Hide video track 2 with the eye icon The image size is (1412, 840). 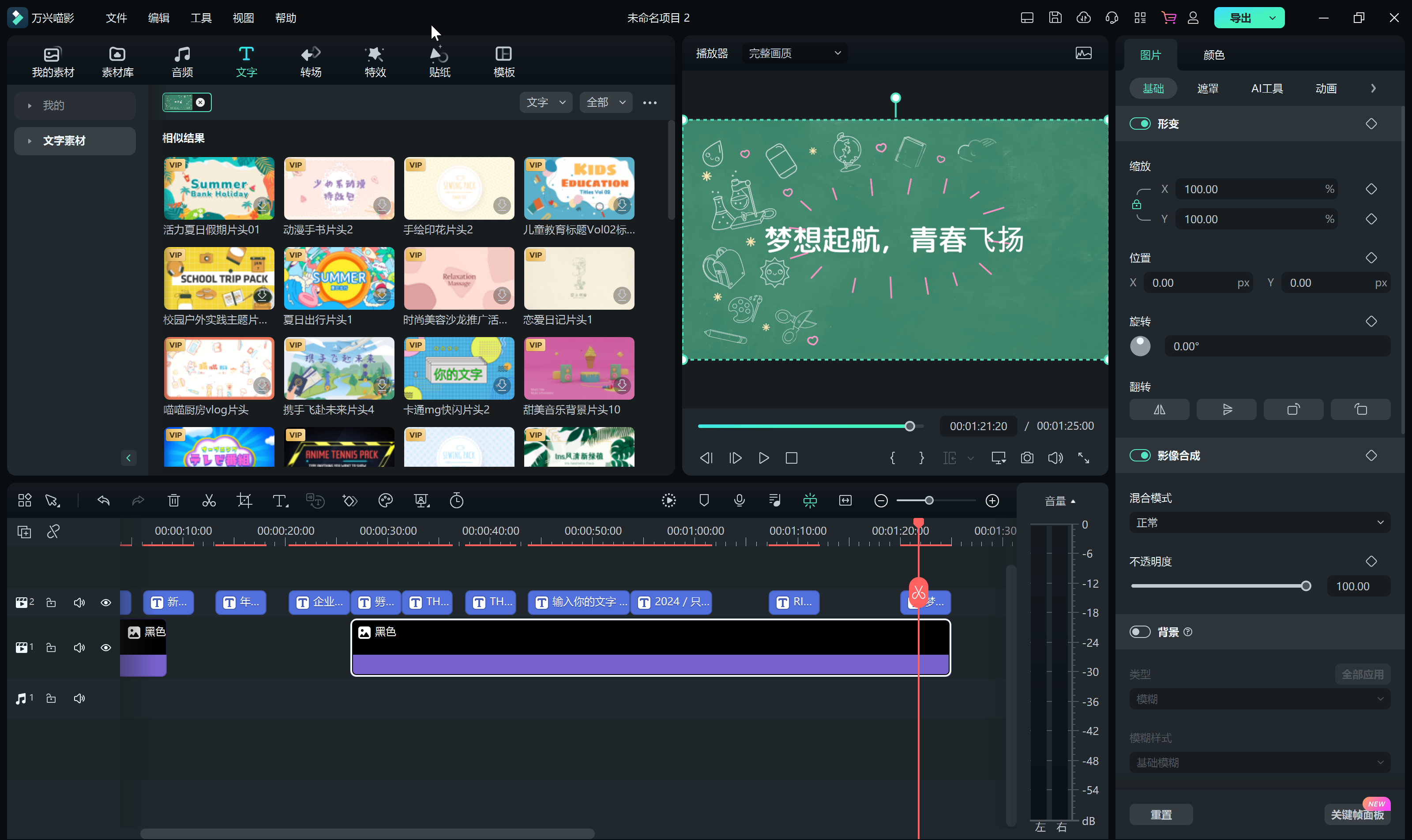point(106,602)
